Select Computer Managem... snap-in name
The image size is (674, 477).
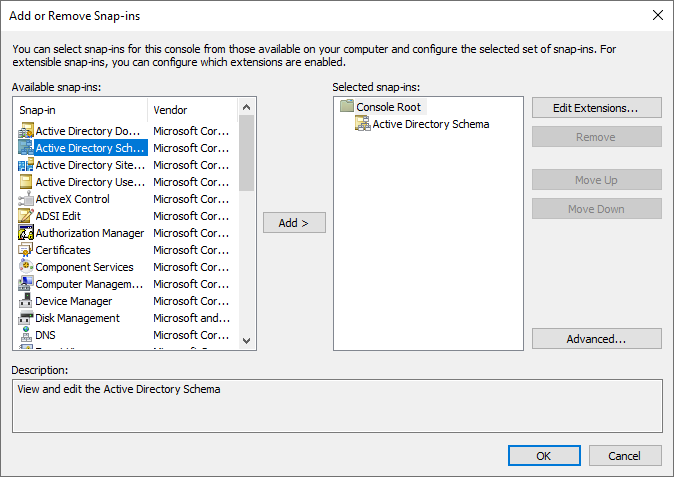tap(89, 284)
